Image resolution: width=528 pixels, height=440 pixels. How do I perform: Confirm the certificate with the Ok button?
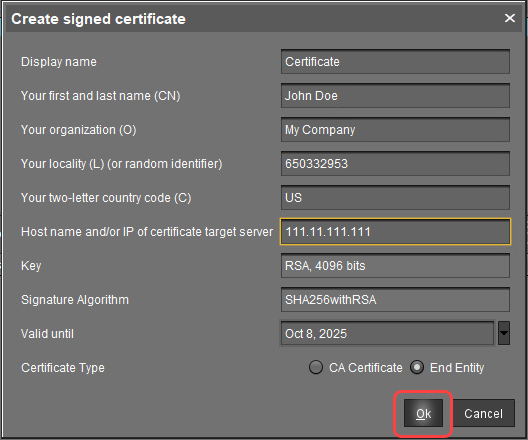coord(423,413)
